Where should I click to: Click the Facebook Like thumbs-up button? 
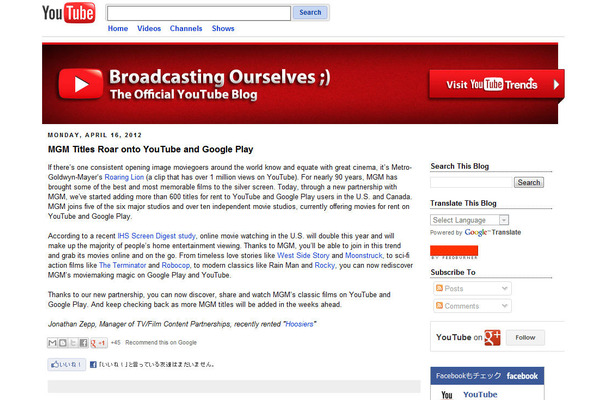tap(67, 365)
